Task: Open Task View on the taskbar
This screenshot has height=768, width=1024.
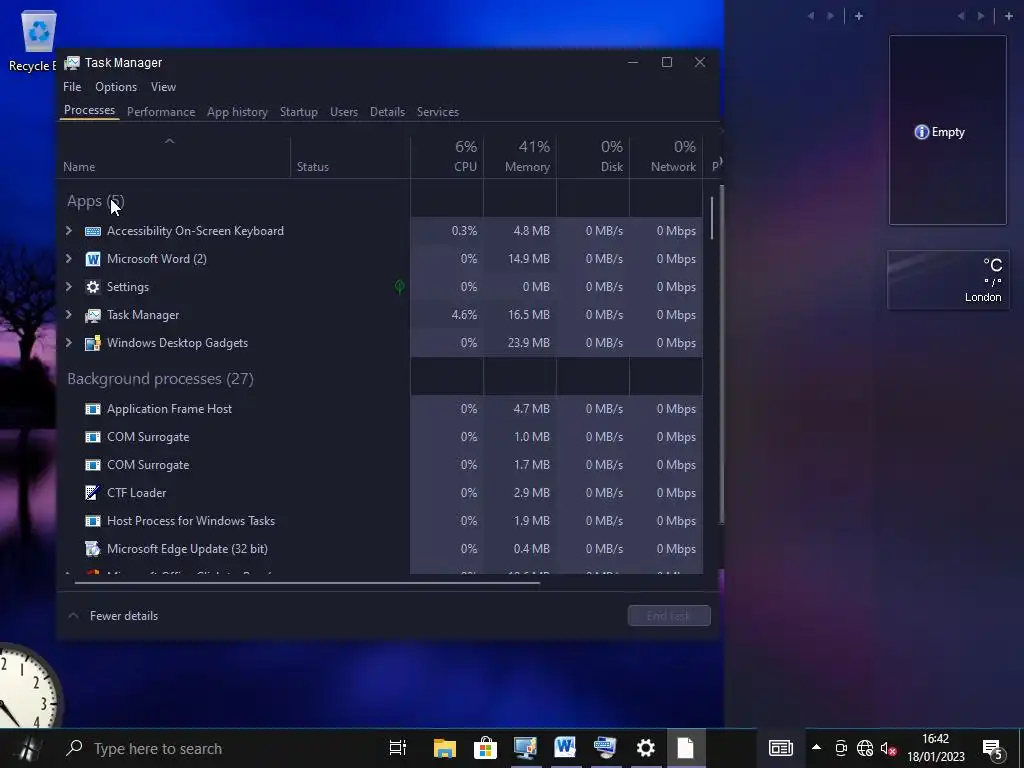Action: [397, 748]
